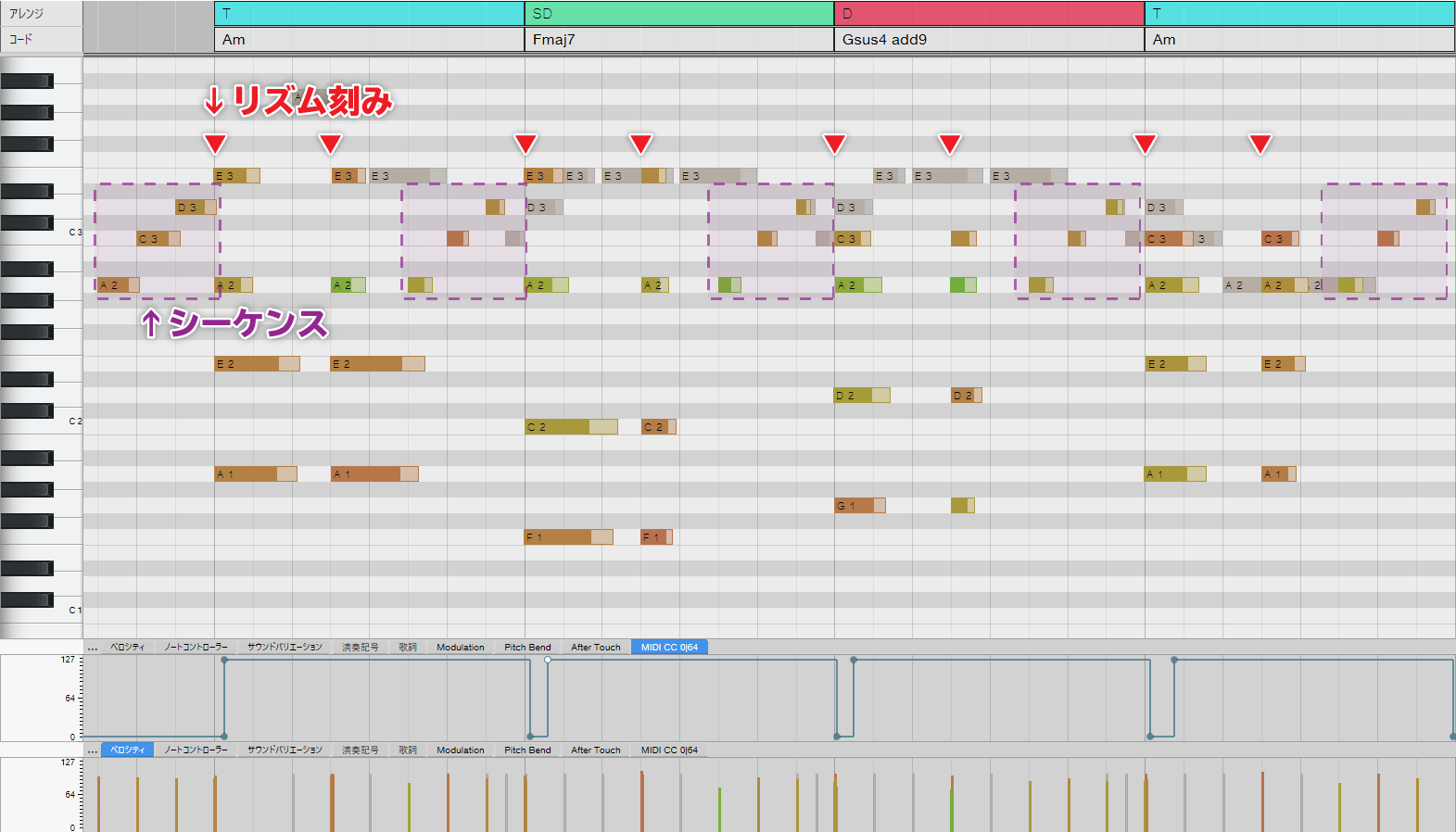This screenshot has width=1456, height=832.
Task: Select the last T arranger section
Action: 1299,13
